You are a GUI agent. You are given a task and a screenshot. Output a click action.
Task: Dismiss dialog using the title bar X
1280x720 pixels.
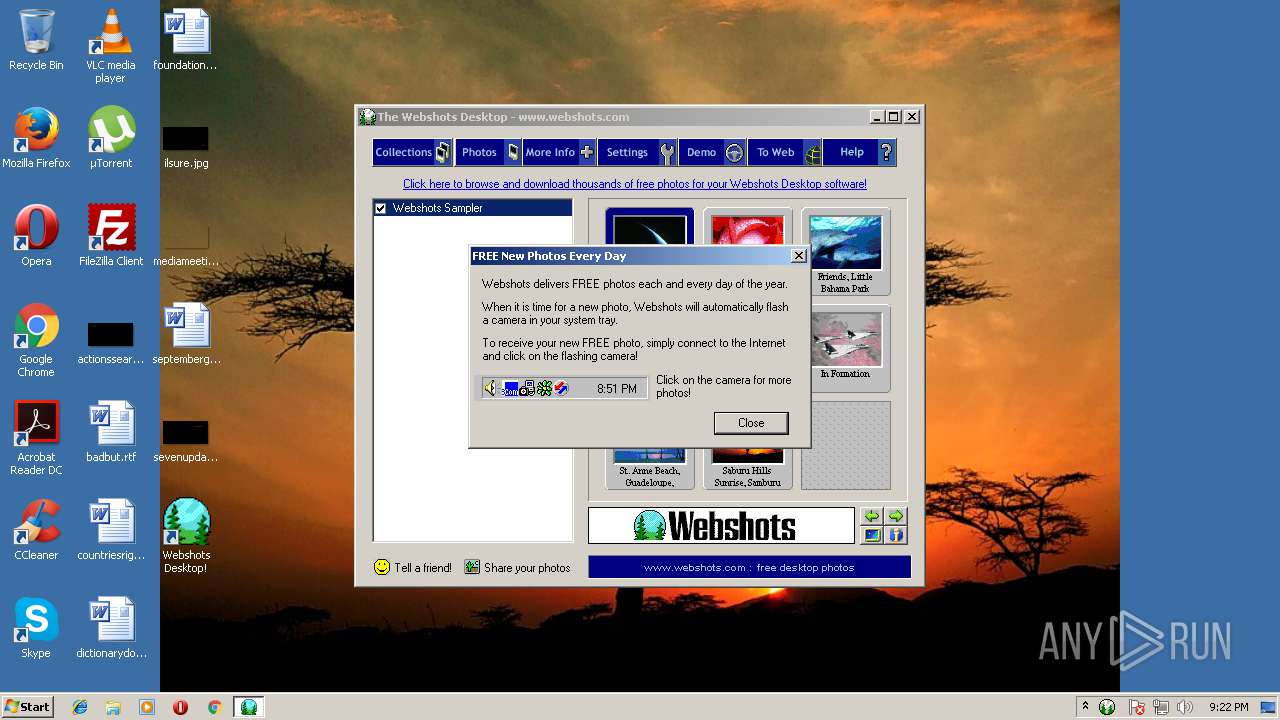tap(798, 256)
